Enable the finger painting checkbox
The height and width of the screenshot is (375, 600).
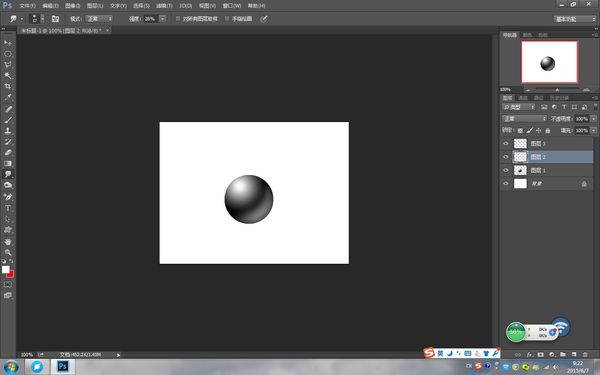click(227, 18)
